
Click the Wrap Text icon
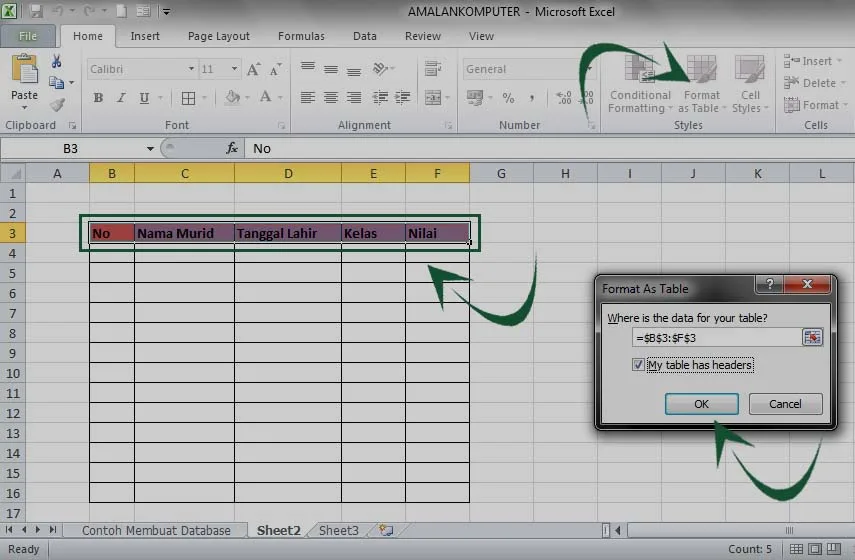[433, 69]
